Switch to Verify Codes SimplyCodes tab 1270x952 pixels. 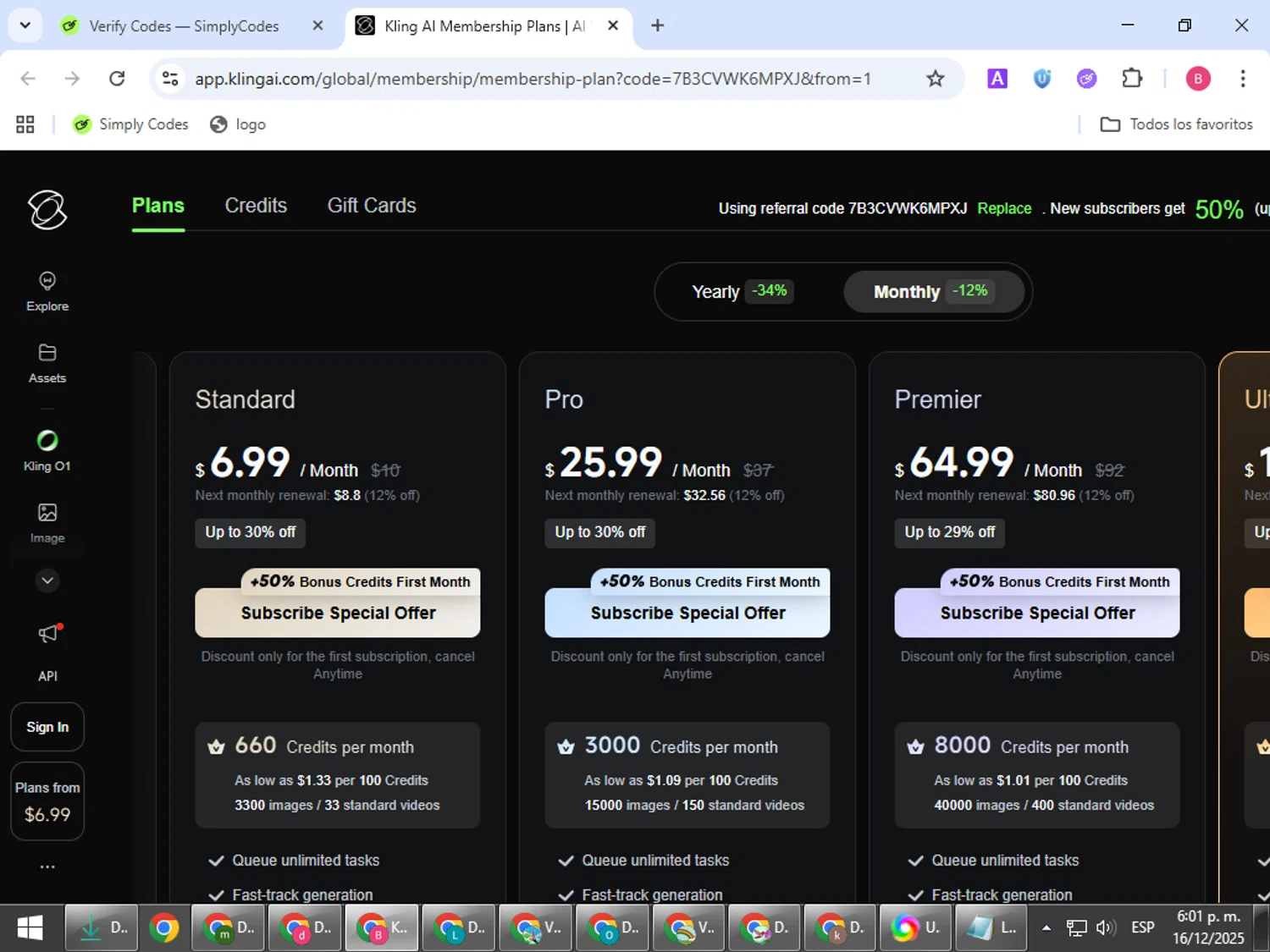[183, 26]
